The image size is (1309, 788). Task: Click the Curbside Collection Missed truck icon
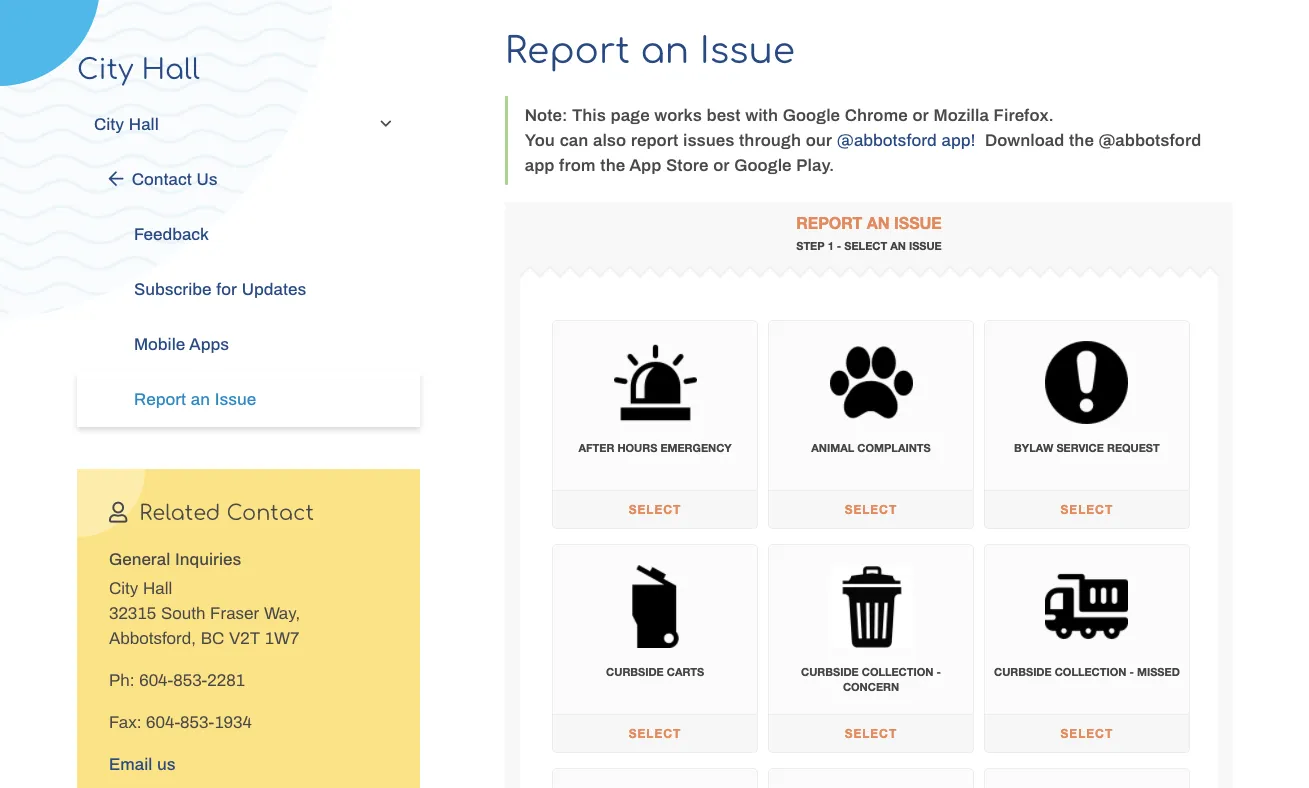click(x=1087, y=606)
